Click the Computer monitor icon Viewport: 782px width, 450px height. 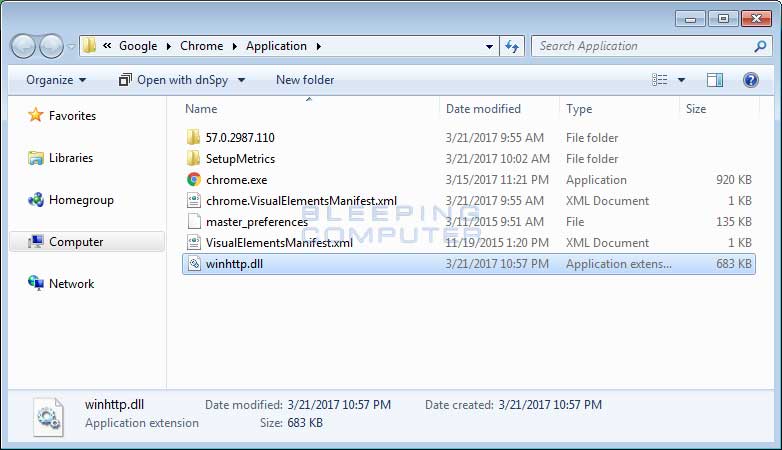coord(35,242)
